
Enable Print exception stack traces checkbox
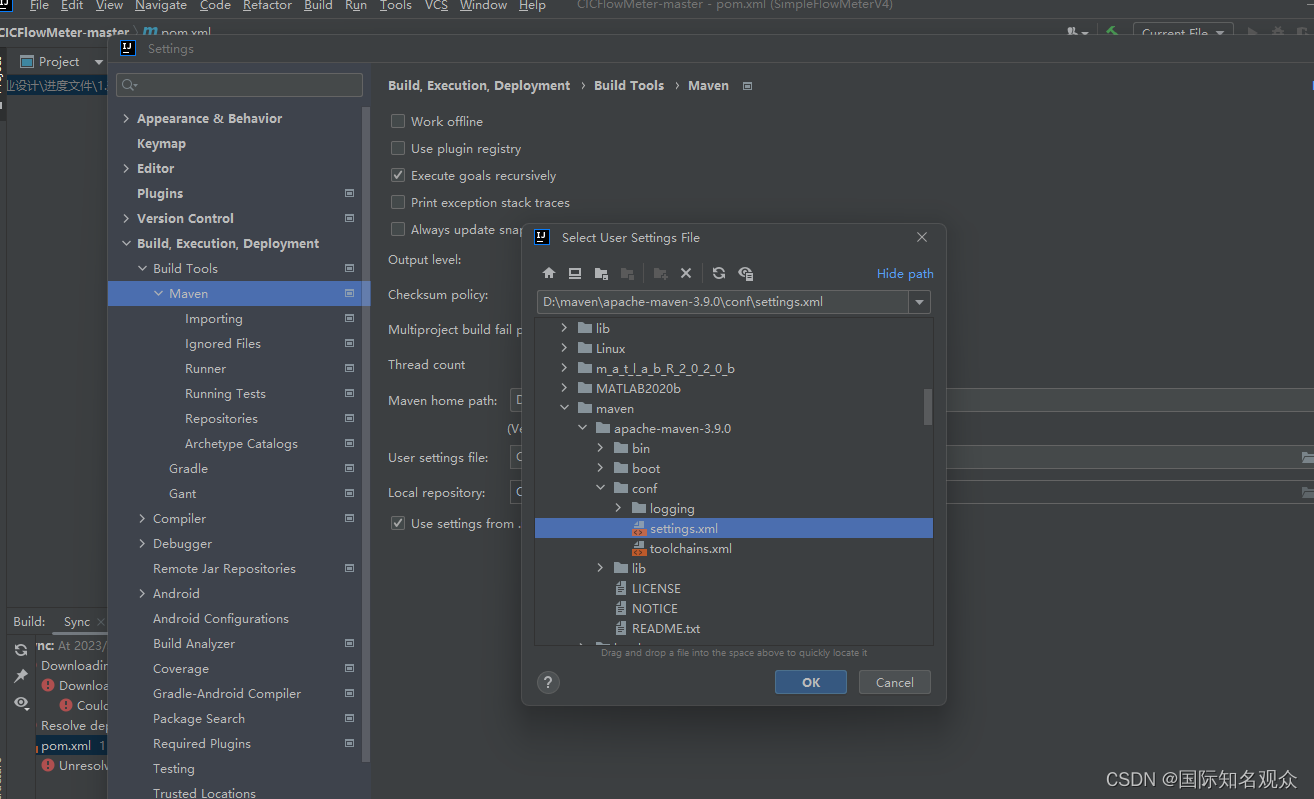point(398,202)
